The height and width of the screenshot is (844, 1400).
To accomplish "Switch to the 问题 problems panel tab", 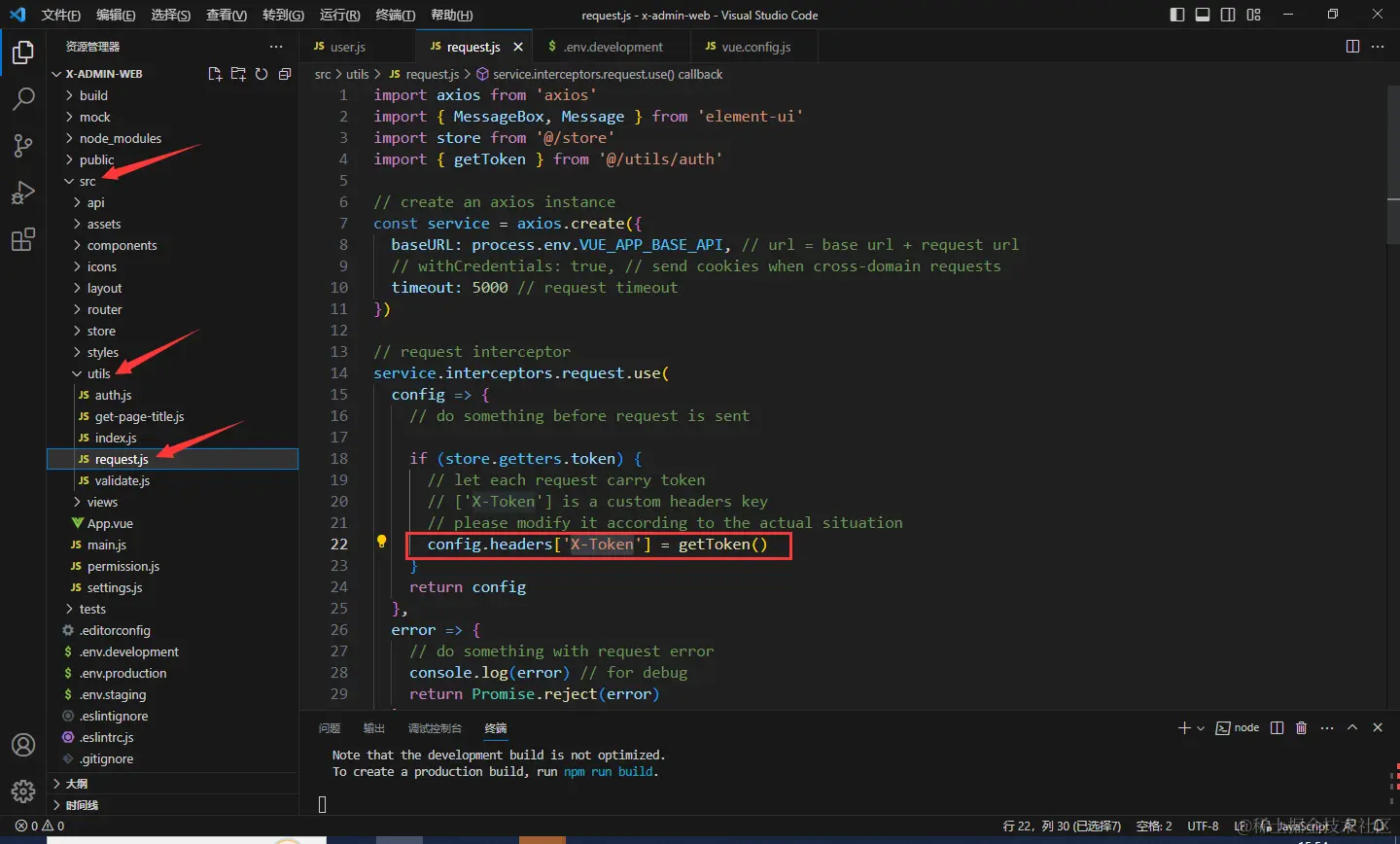I will pyautogui.click(x=330, y=727).
